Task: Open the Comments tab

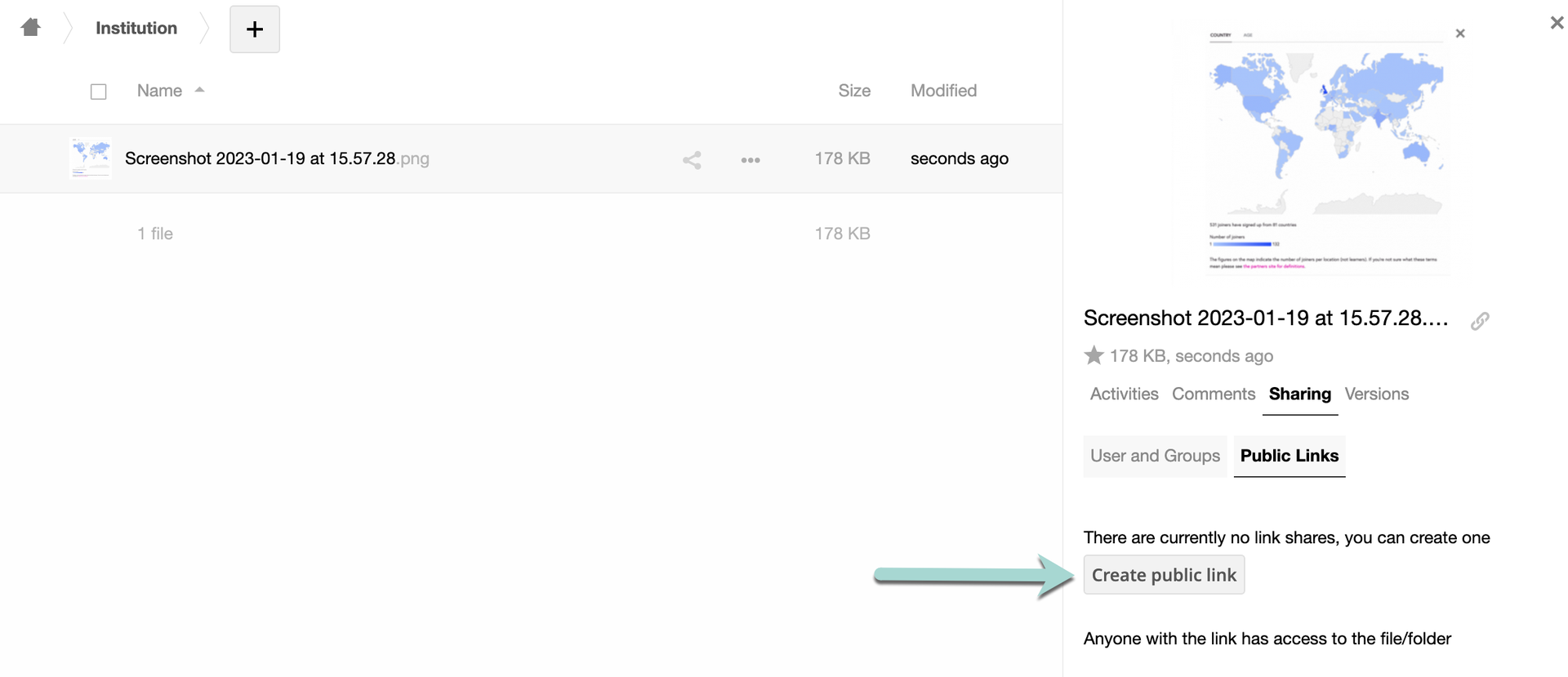Action: 1213,394
